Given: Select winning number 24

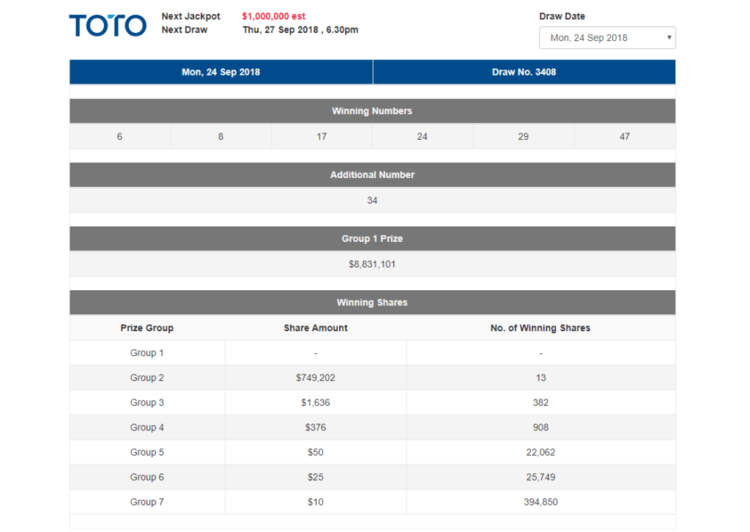Looking at the screenshot, I should (x=422, y=137).
